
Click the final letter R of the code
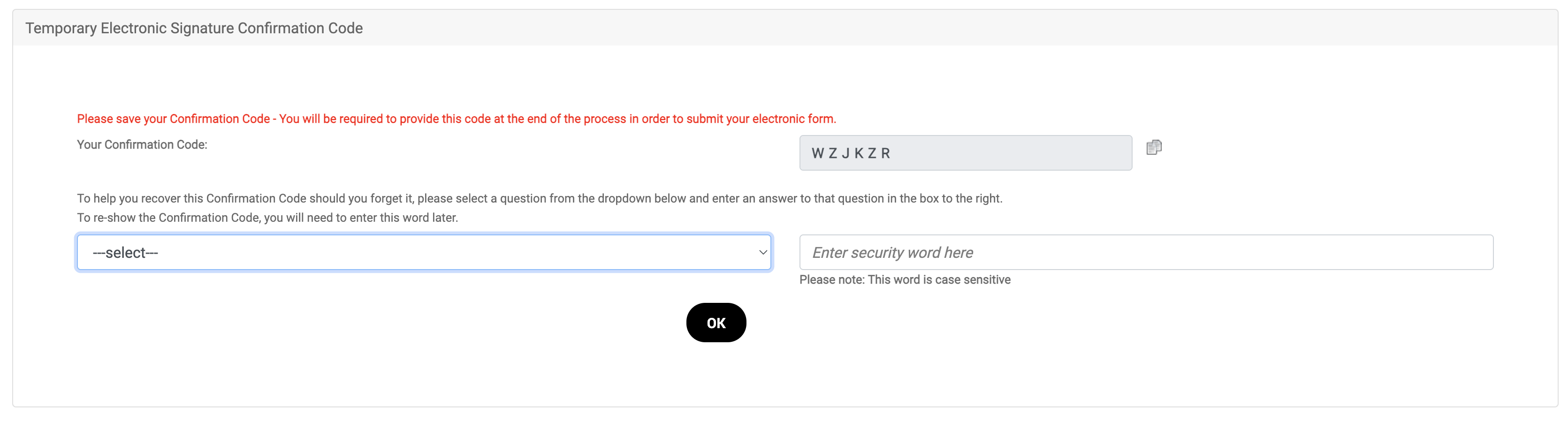886,154
